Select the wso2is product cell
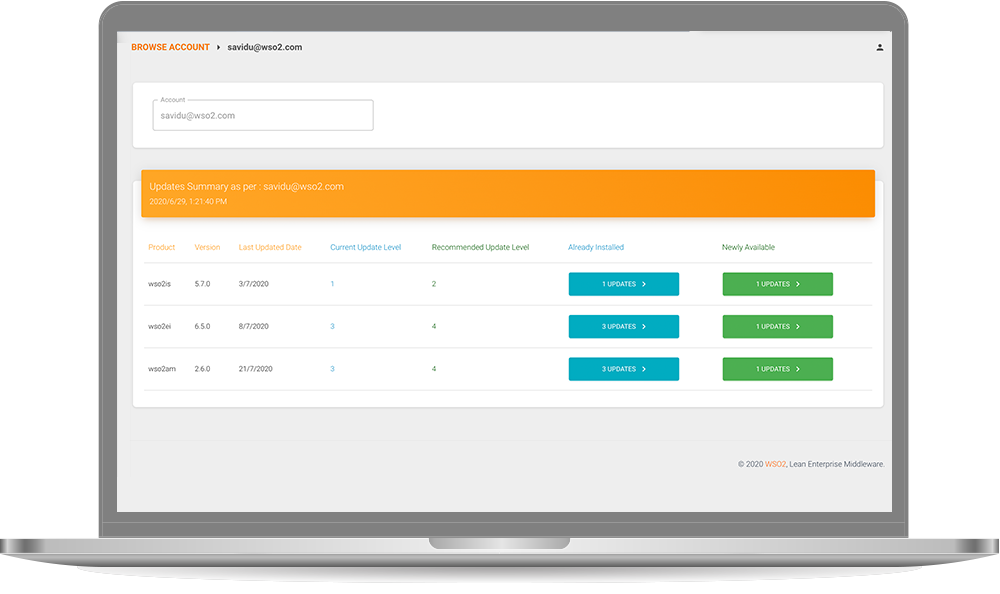The width and height of the screenshot is (1000, 594). click(159, 284)
